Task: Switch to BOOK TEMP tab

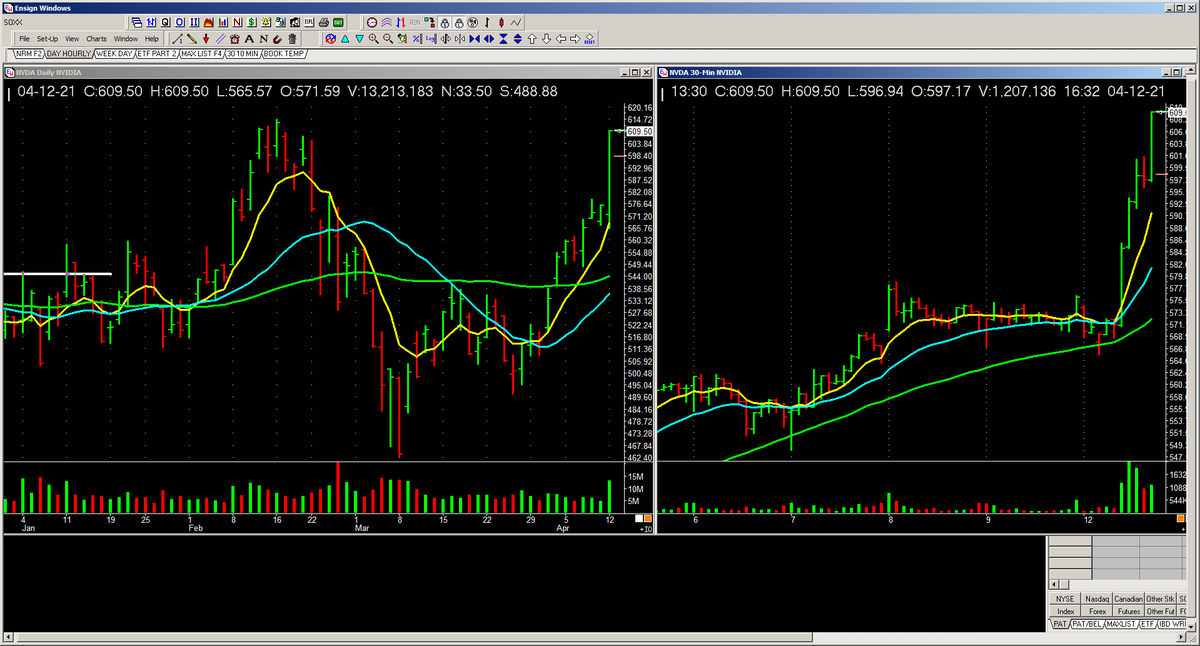Action: (283, 53)
